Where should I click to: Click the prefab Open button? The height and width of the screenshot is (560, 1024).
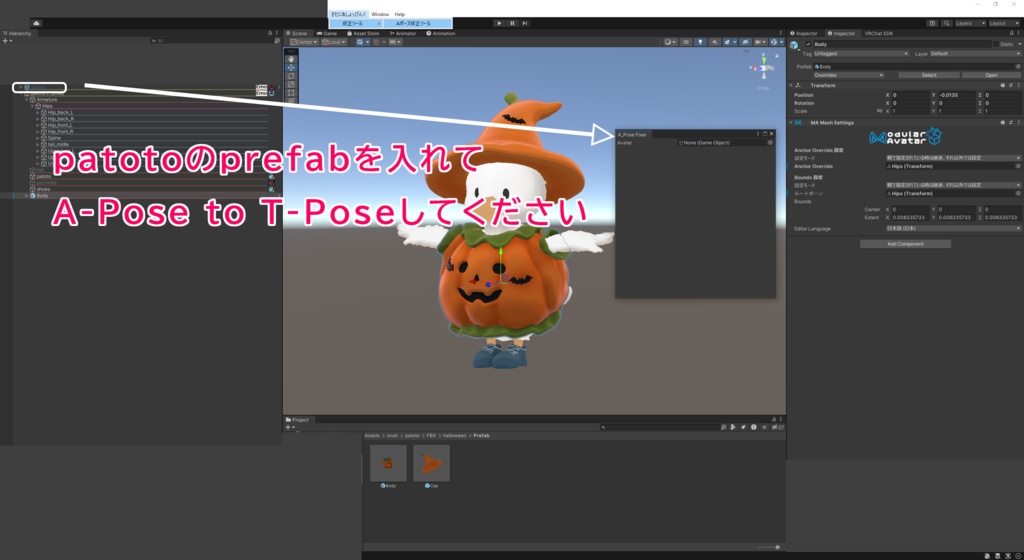pos(991,75)
